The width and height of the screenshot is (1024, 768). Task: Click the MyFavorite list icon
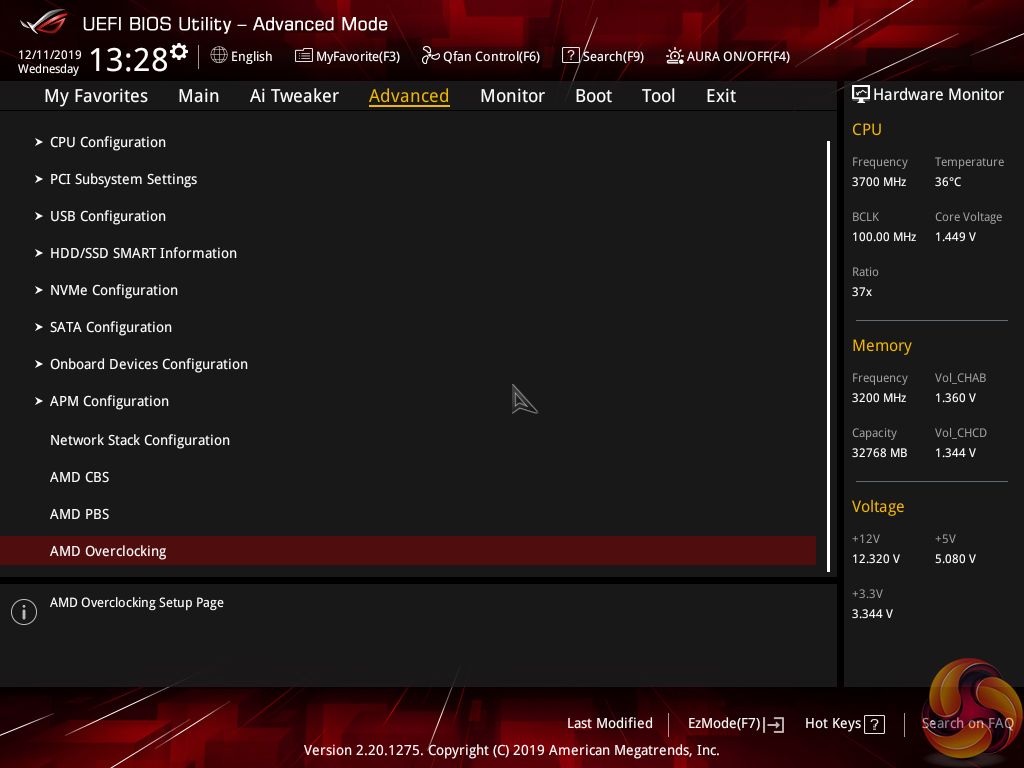point(304,56)
